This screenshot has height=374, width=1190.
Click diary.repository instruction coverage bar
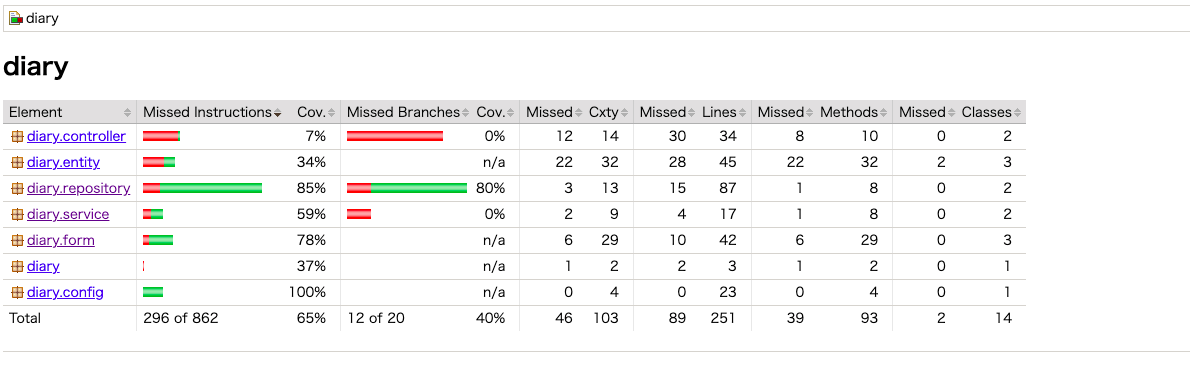[x=203, y=188]
